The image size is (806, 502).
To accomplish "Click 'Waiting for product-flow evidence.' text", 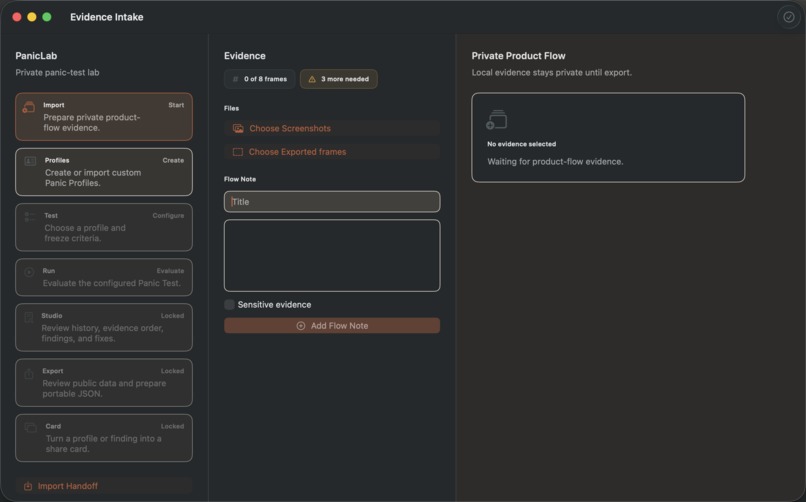I will click(x=555, y=161).
